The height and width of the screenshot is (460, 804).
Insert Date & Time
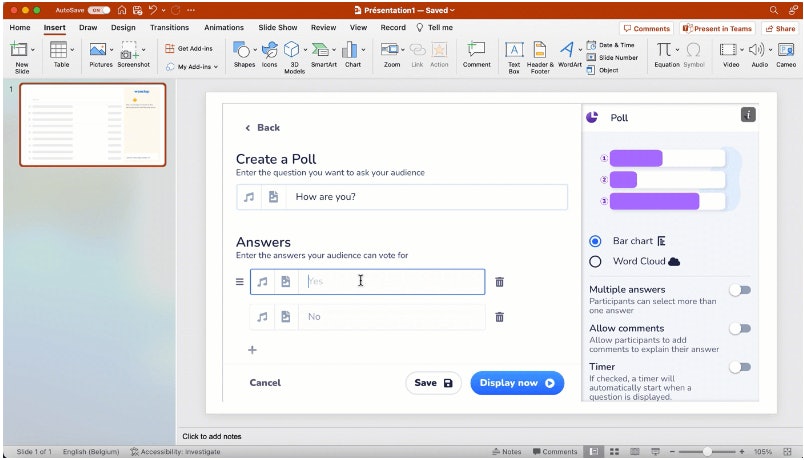pos(611,45)
